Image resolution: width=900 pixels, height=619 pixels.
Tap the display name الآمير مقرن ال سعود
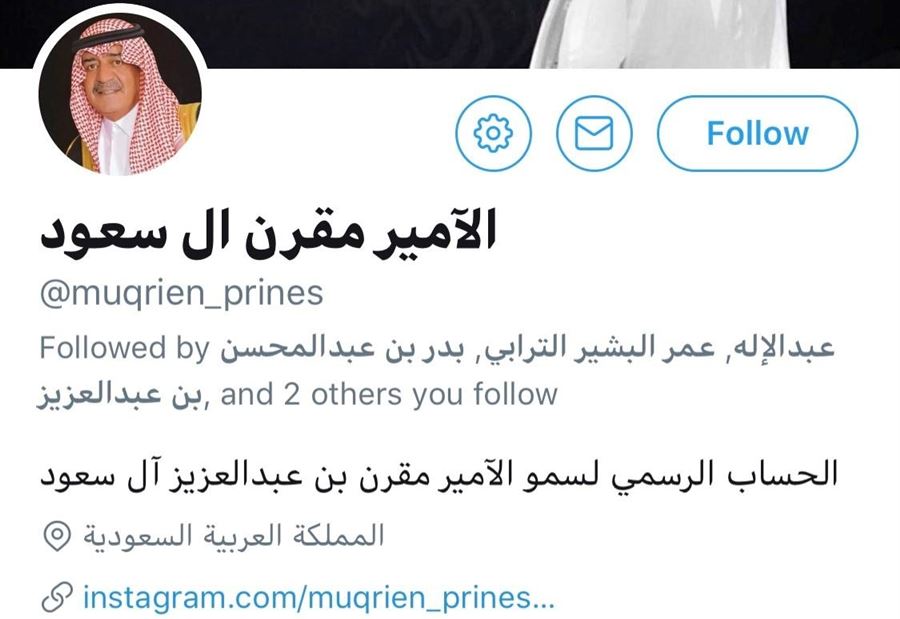pyautogui.click(x=268, y=233)
